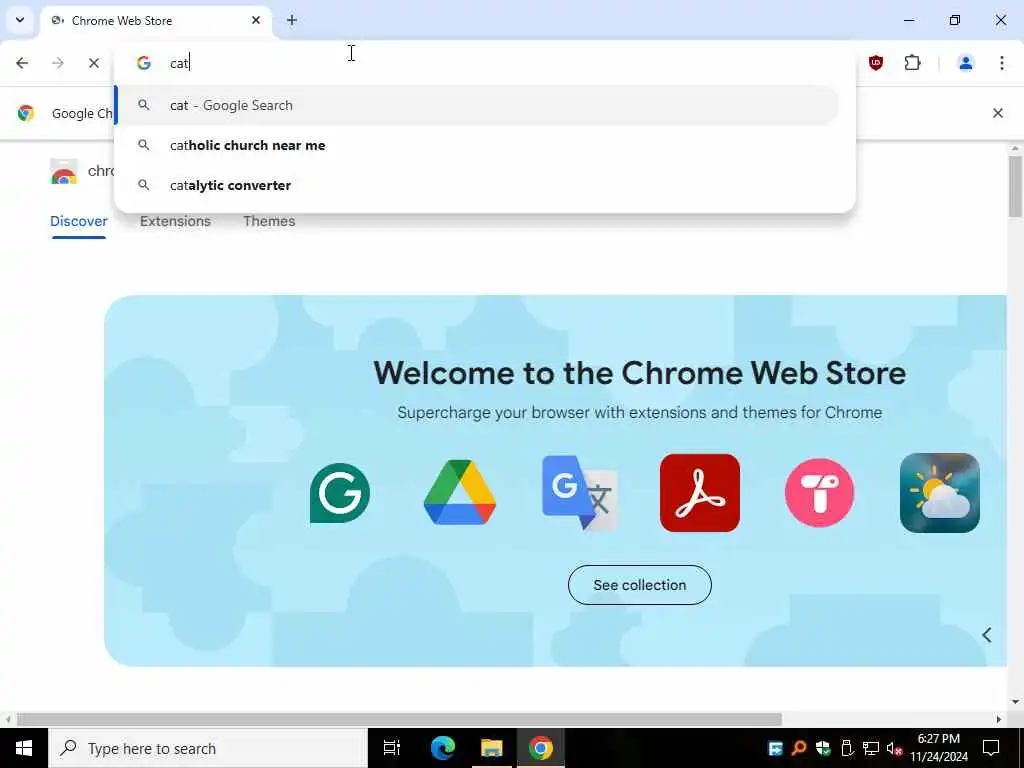Screen dimensions: 1024x768
Task: Open the Adobe Acrobat extension icon
Action: click(x=699, y=493)
